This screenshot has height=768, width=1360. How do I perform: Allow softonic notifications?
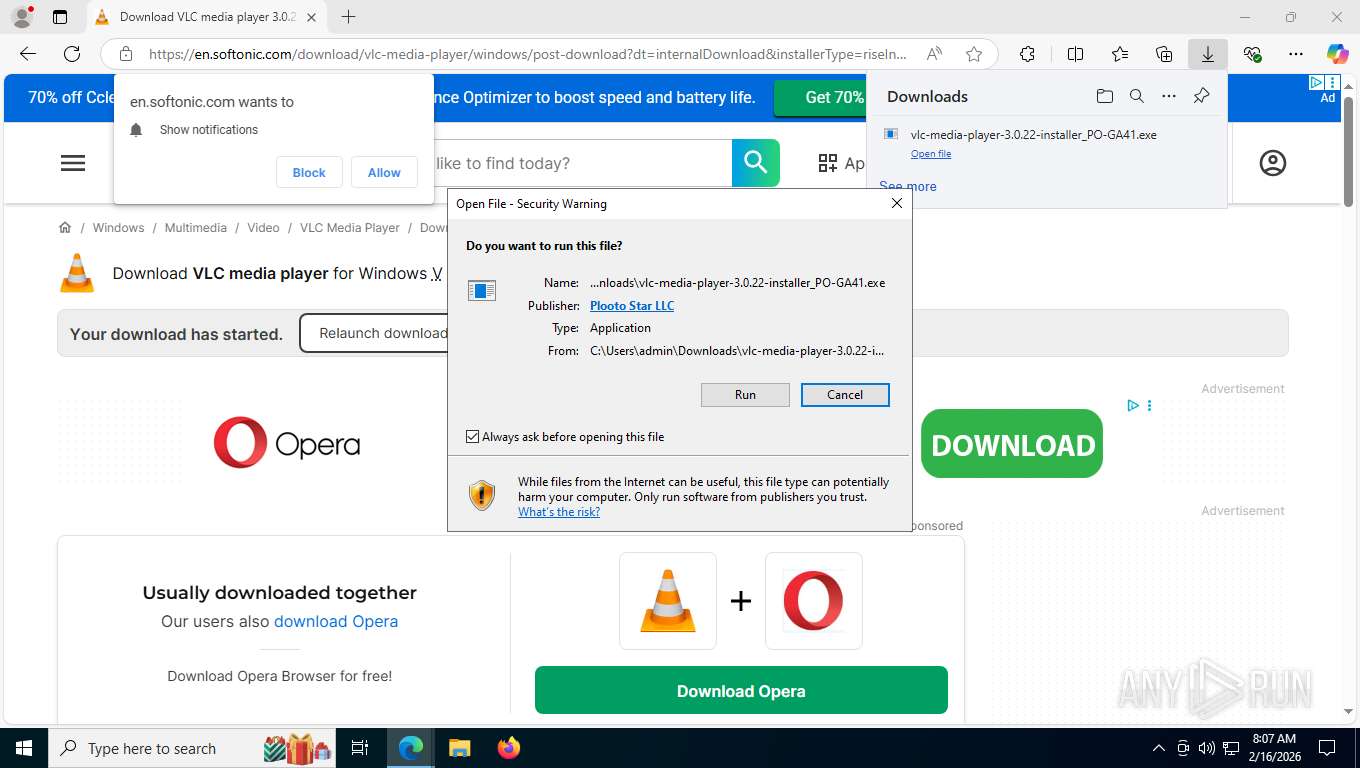tap(384, 172)
